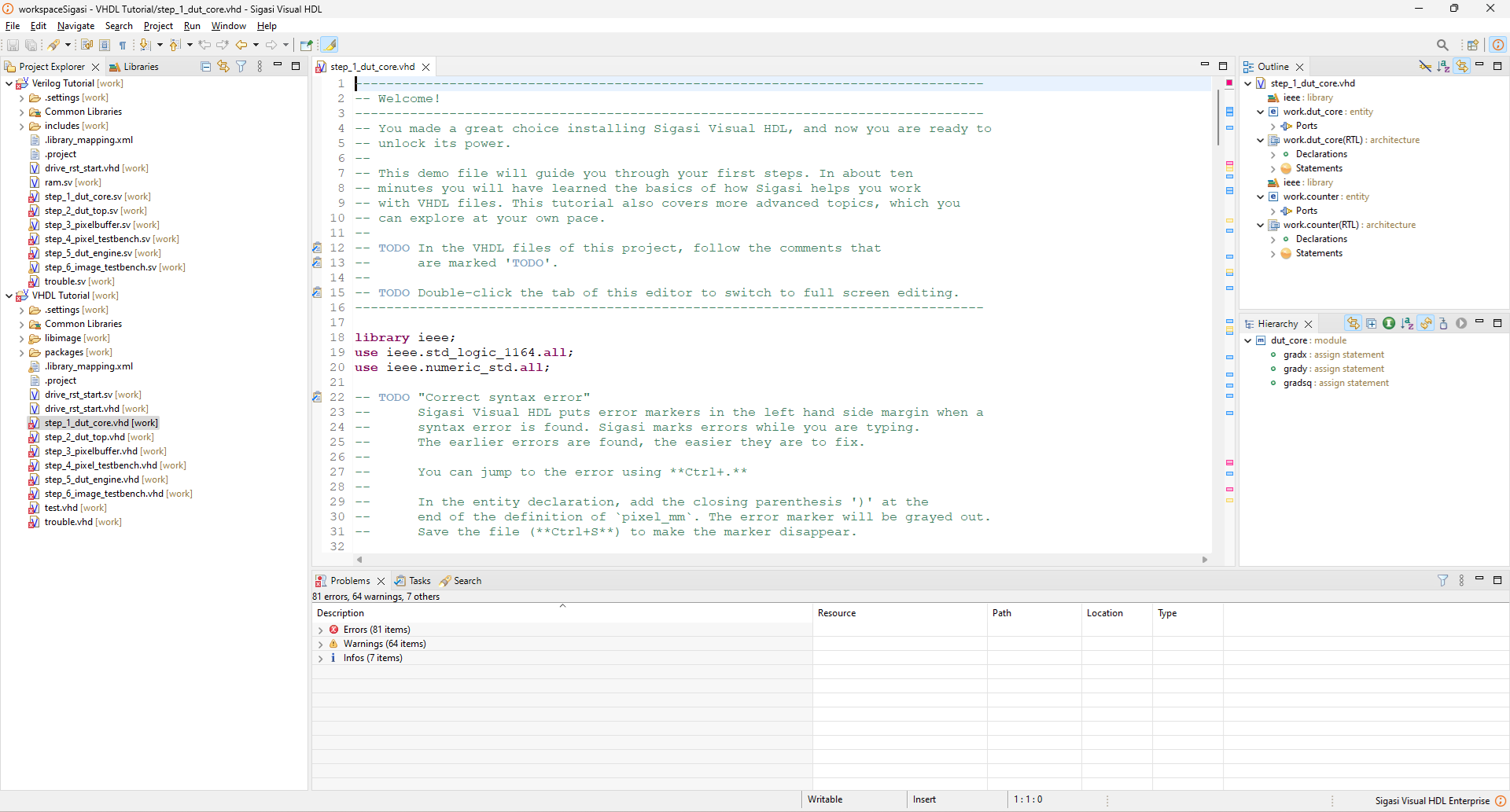Click Expand All icon in Hierarchy panel

[x=1372, y=324]
